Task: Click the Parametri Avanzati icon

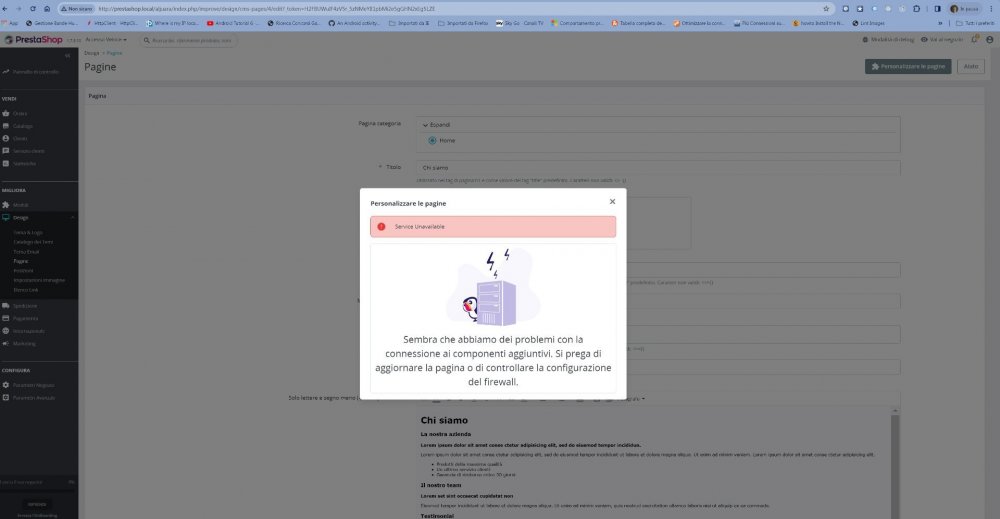Action: 6,398
